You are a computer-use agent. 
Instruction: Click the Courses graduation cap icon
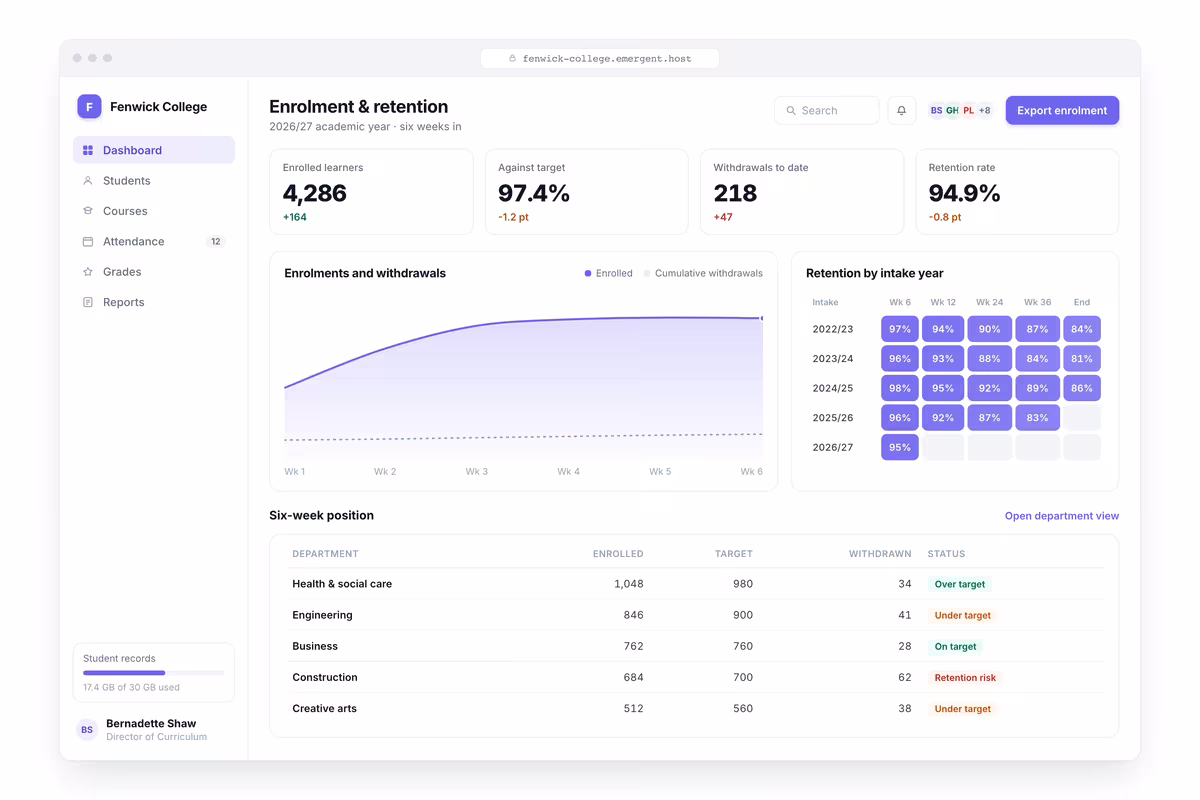coord(88,211)
